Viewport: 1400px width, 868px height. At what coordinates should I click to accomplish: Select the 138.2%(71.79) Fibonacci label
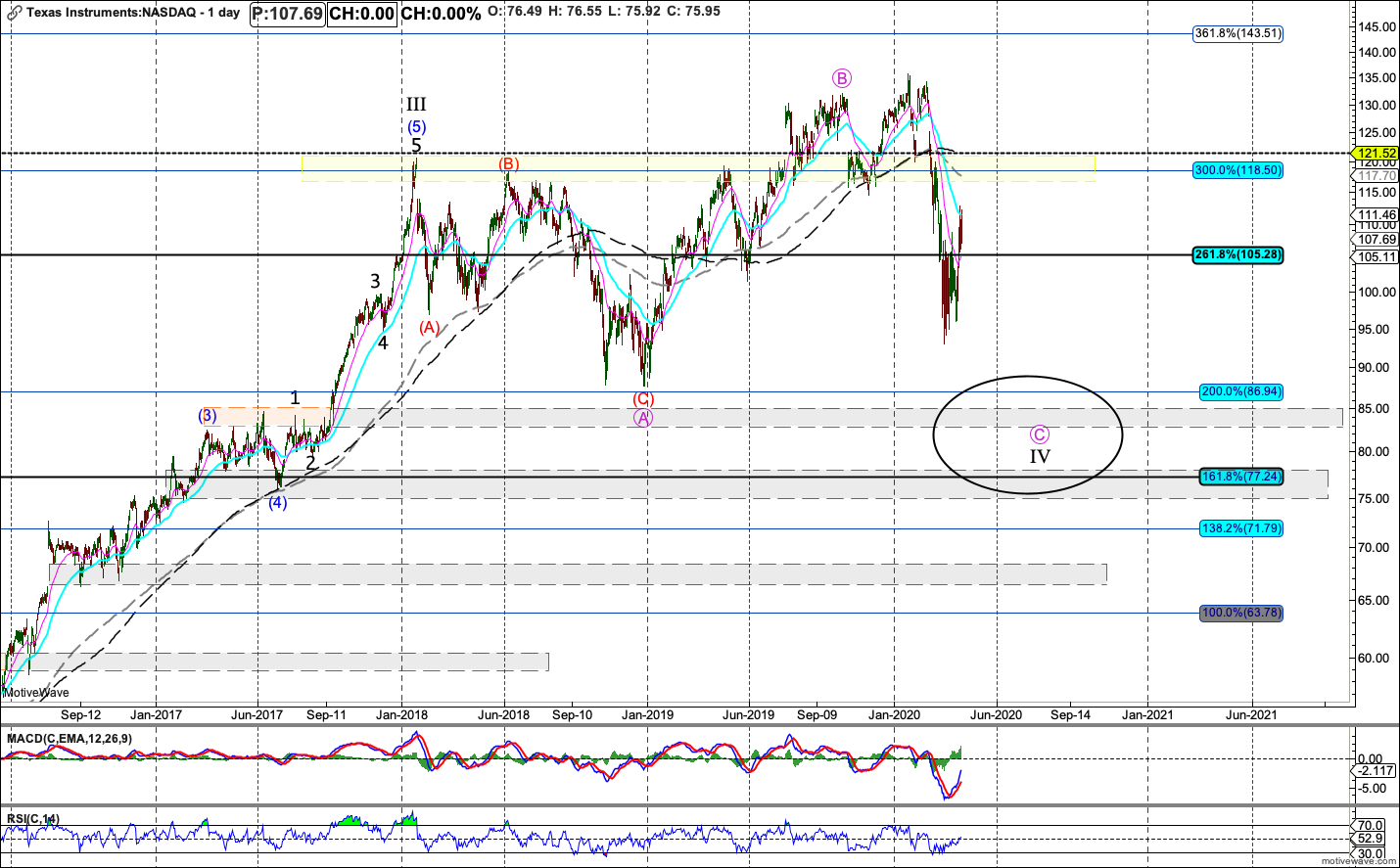click(x=1240, y=528)
